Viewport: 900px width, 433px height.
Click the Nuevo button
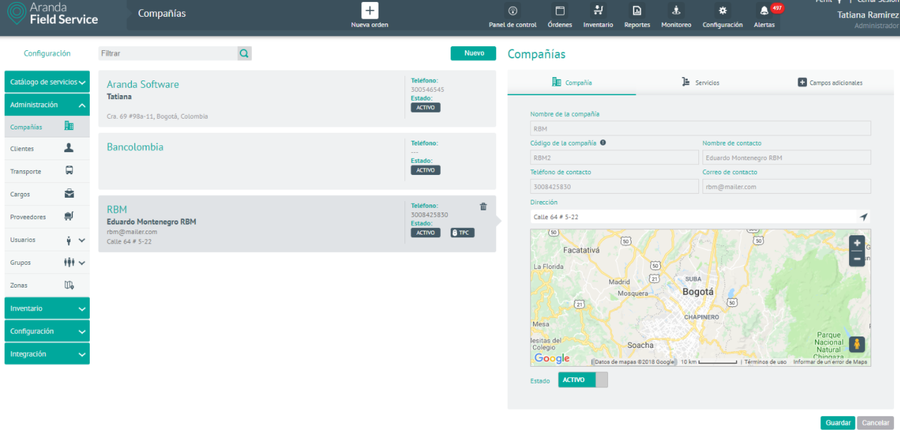tap(473, 53)
